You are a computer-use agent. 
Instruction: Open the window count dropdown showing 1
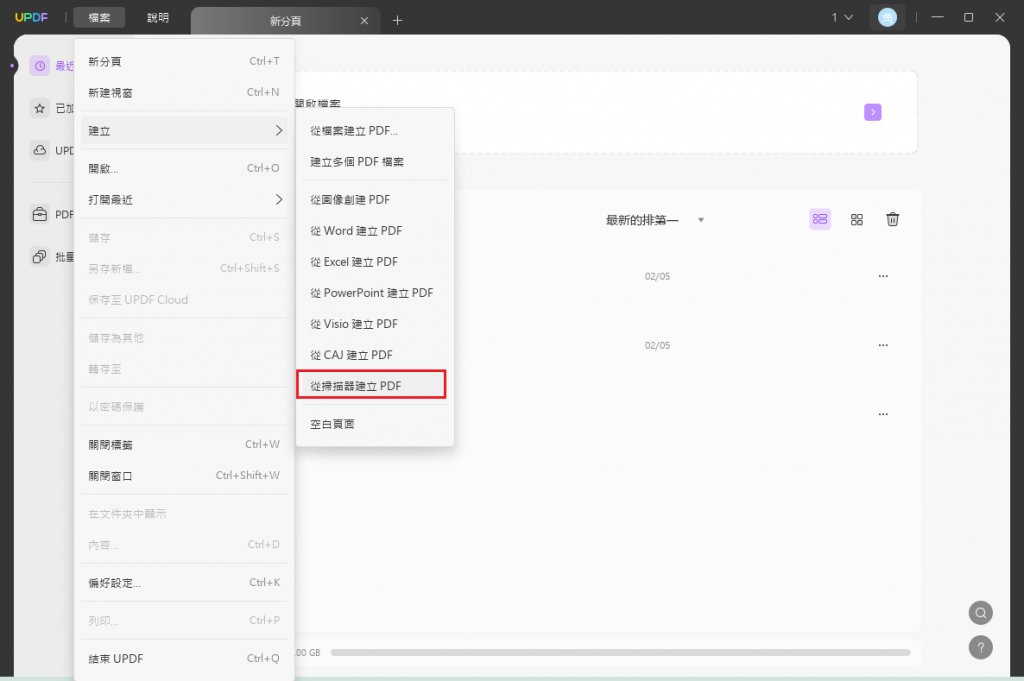[842, 18]
